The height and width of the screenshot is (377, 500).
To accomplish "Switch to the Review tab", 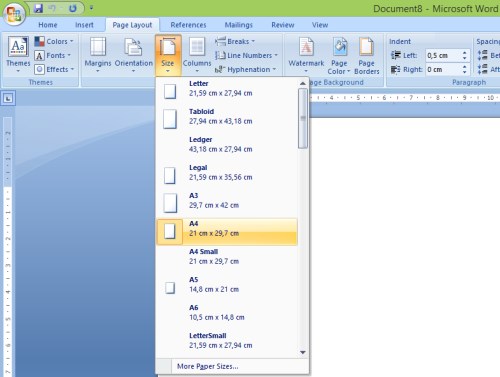I will tap(283, 25).
